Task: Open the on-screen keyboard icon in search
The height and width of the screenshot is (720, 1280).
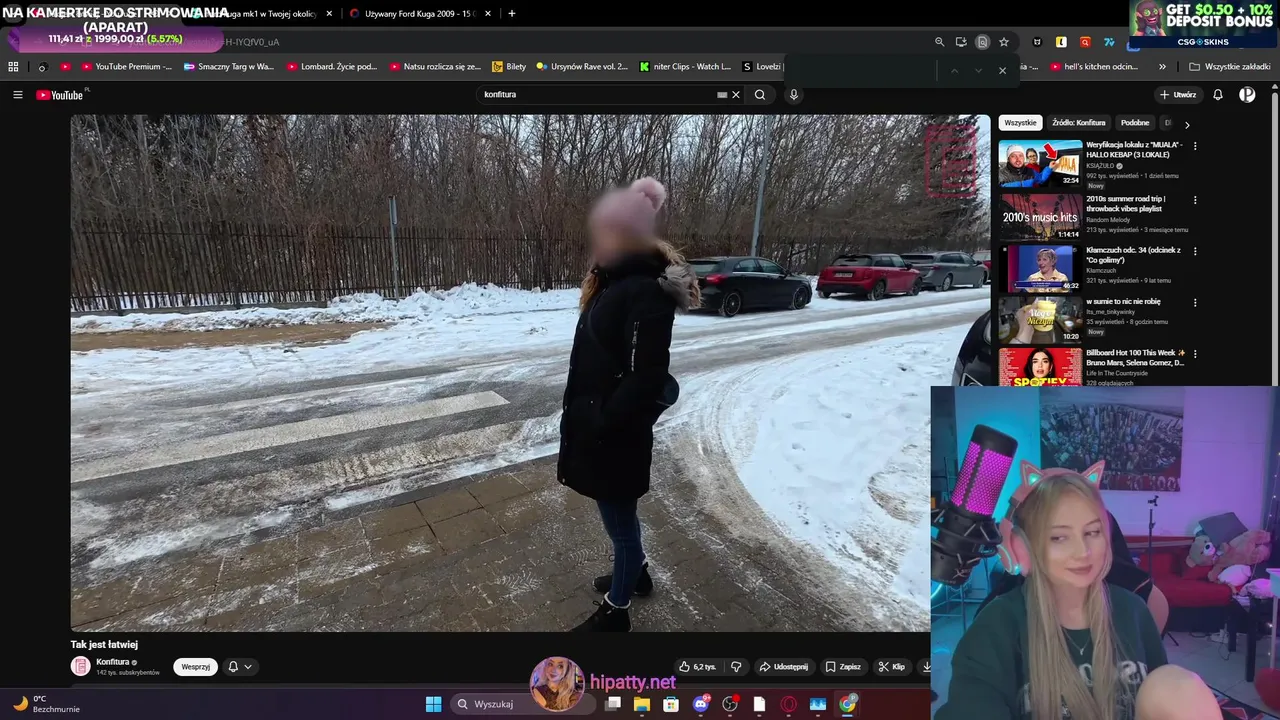Action: pyautogui.click(x=722, y=95)
